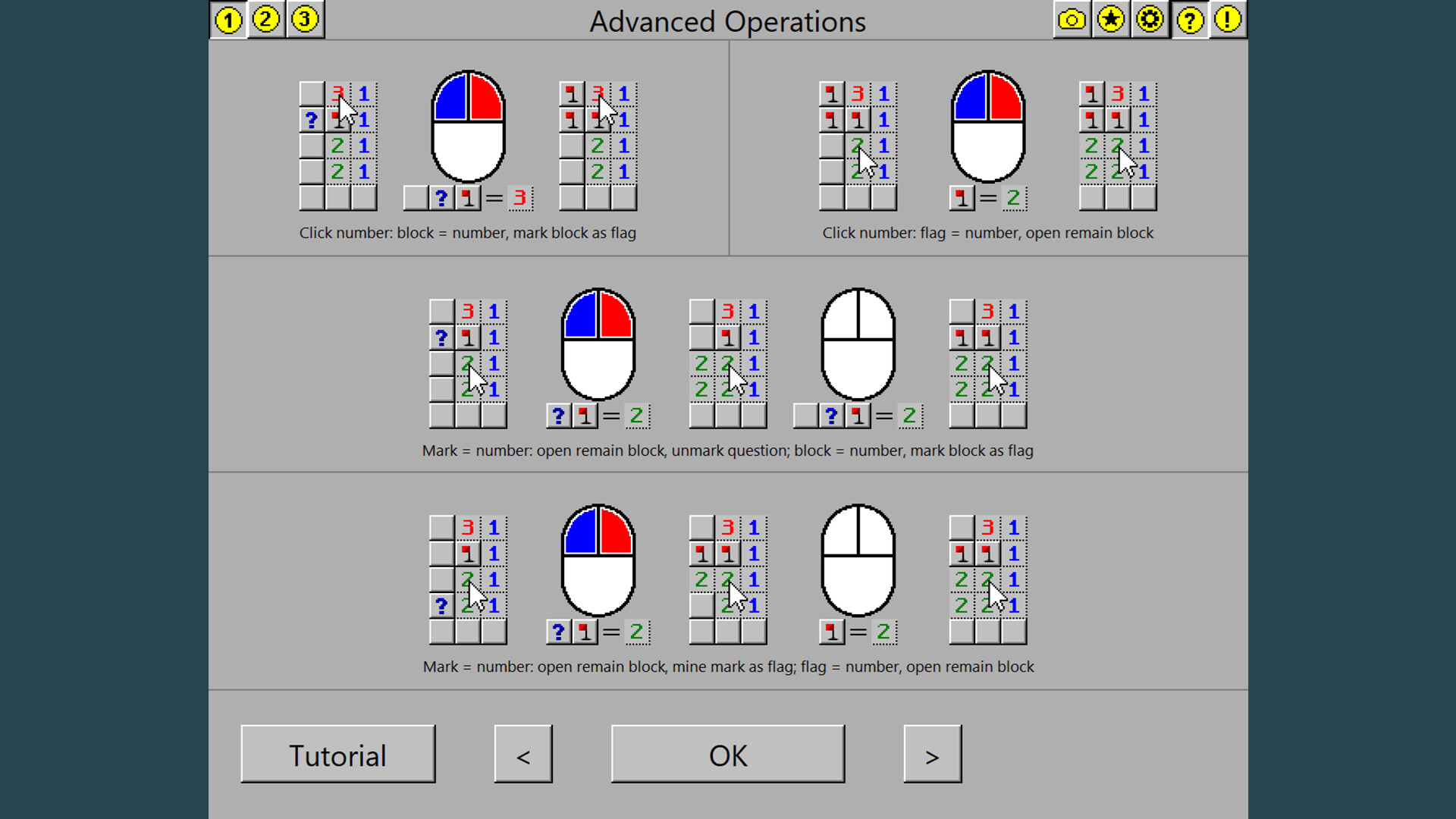Click the camera screenshot icon
This screenshot has width=1456, height=819.
pyautogui.click(x=1072, y=20)
